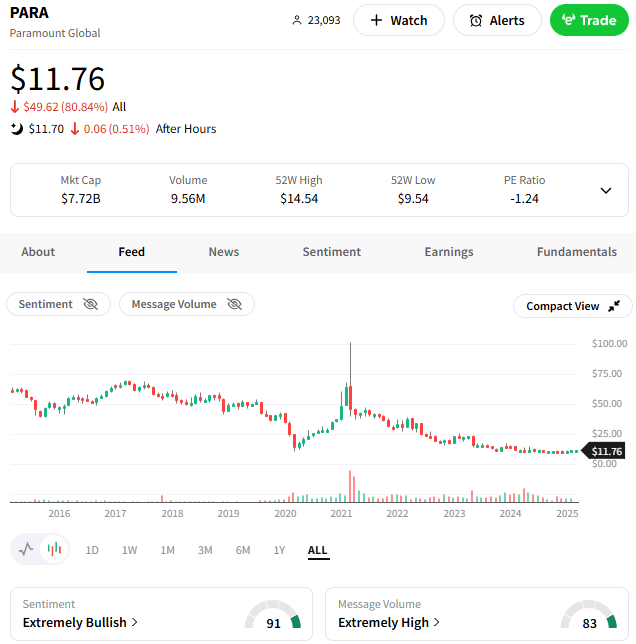The image size is (636, 644).
Task: Select the 1Y time range
Action: point(279,550)
